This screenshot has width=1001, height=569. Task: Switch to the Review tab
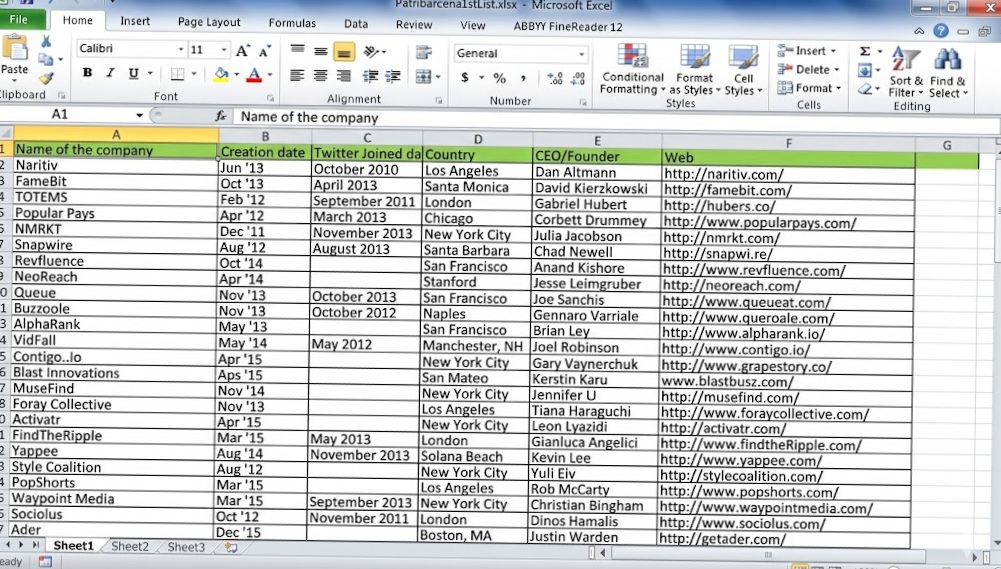(414, 24)
